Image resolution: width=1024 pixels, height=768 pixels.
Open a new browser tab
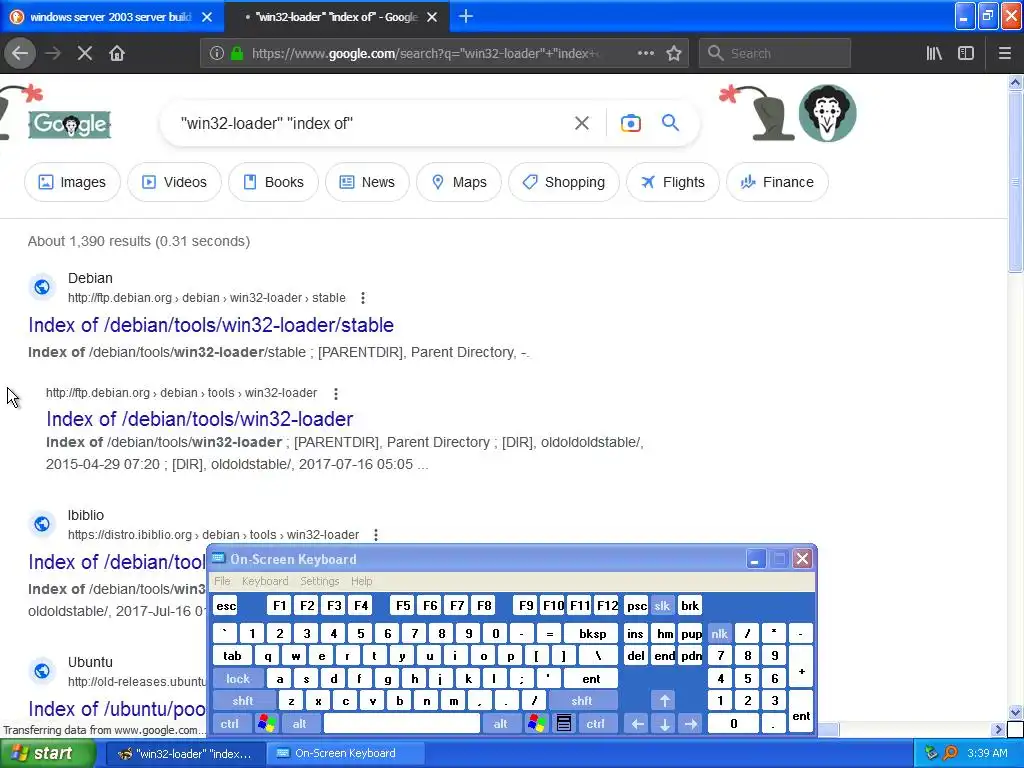(466, 16)
